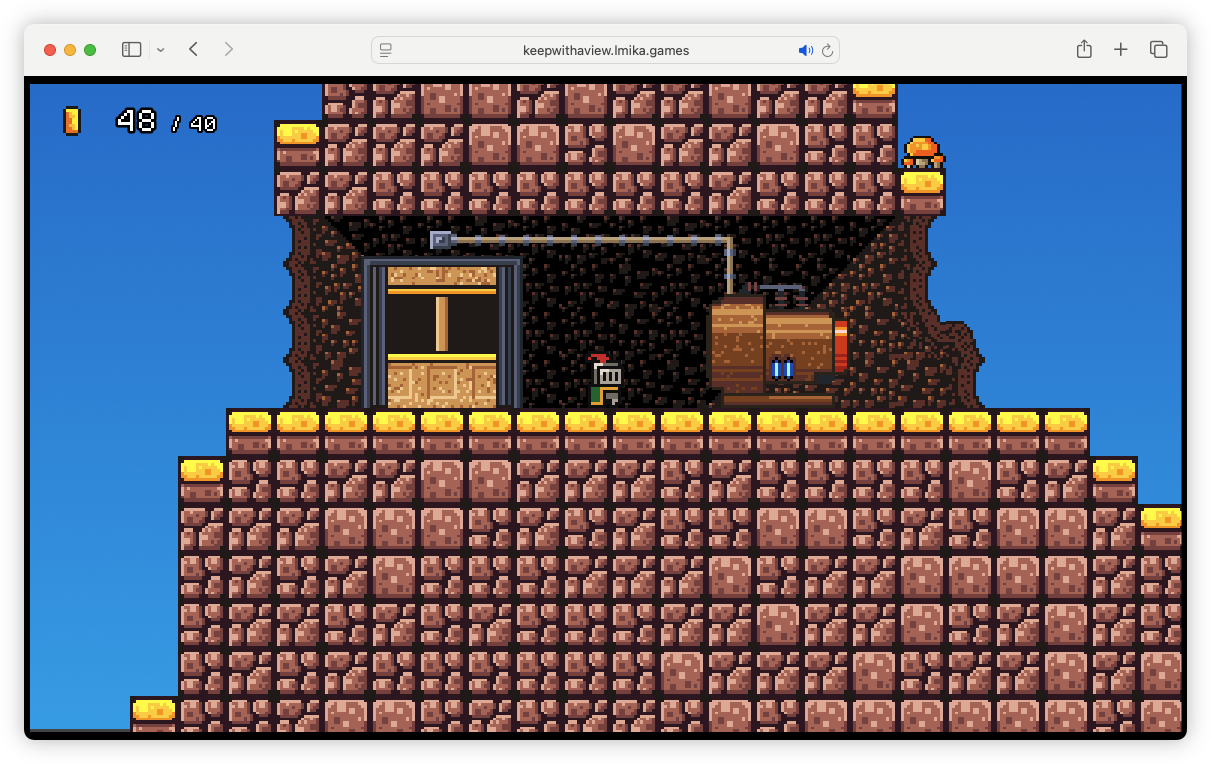Click the sandstone elevator door
Image resolution: width=1211 pixels, height=764 pixels.
[442, 335]
